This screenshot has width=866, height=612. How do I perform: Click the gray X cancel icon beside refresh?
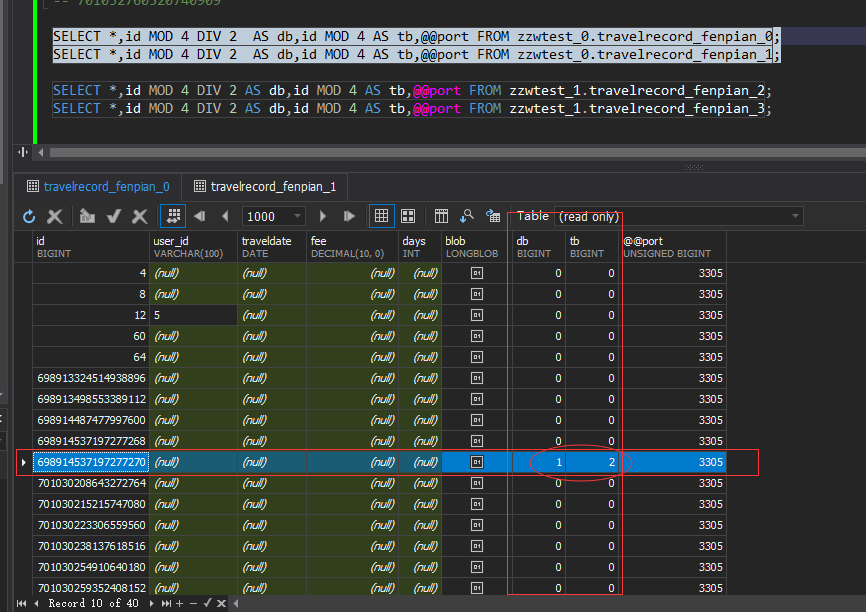point(55,217)
